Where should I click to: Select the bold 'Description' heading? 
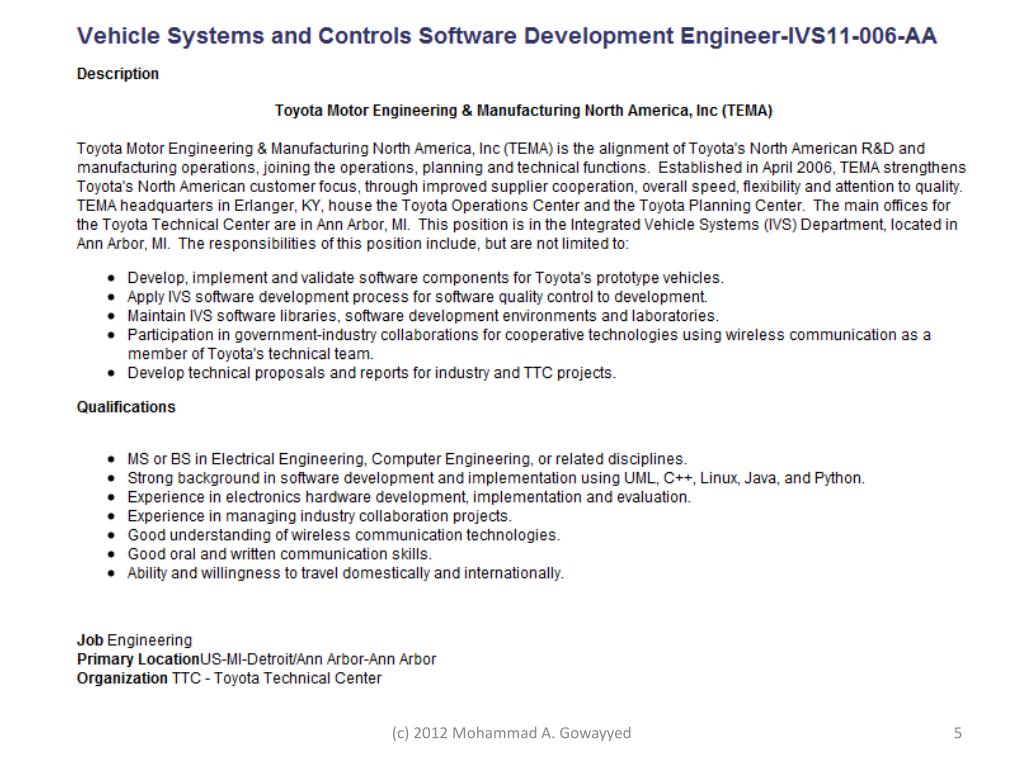coord(118,74)
